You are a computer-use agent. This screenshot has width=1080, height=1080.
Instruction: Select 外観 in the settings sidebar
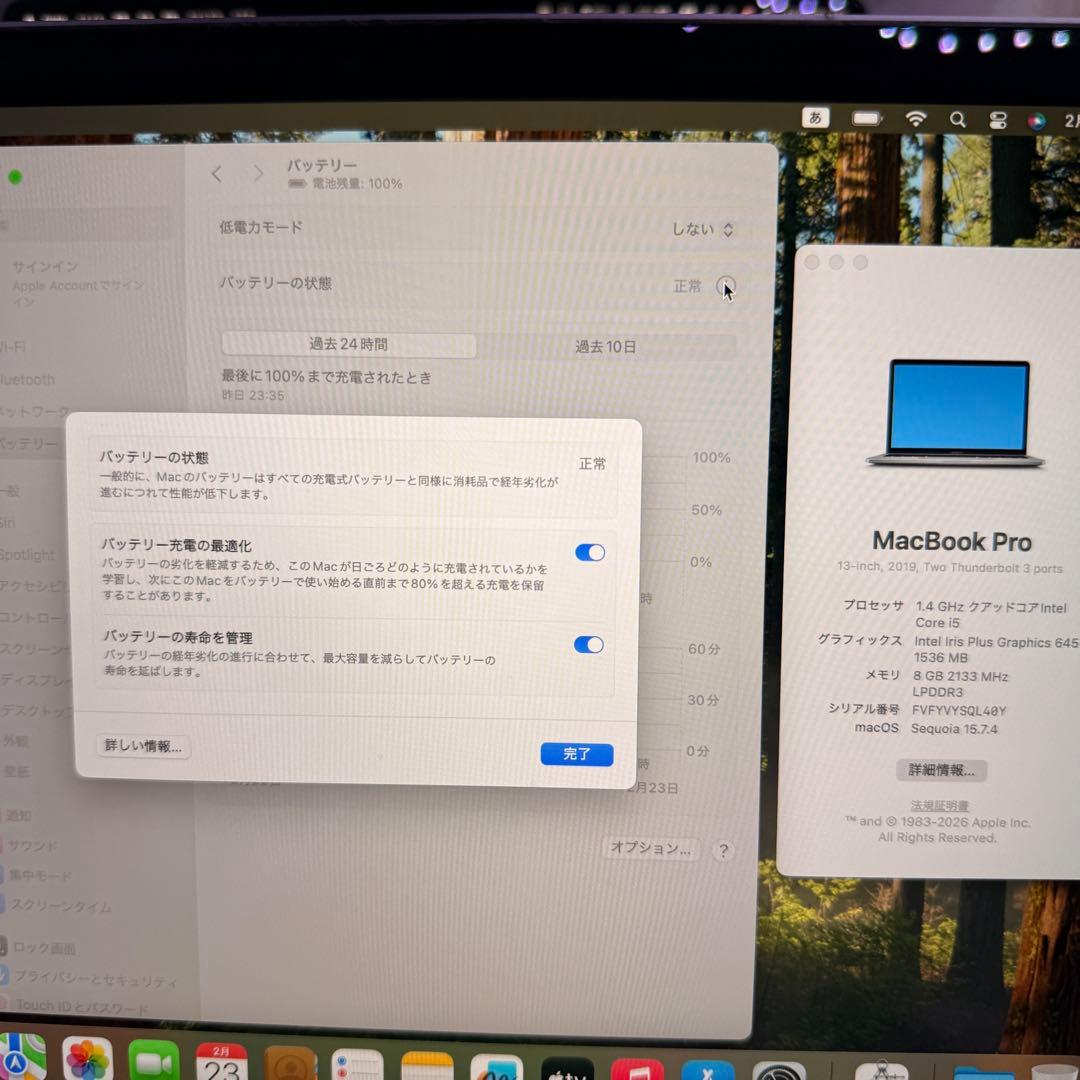point(16,741)
